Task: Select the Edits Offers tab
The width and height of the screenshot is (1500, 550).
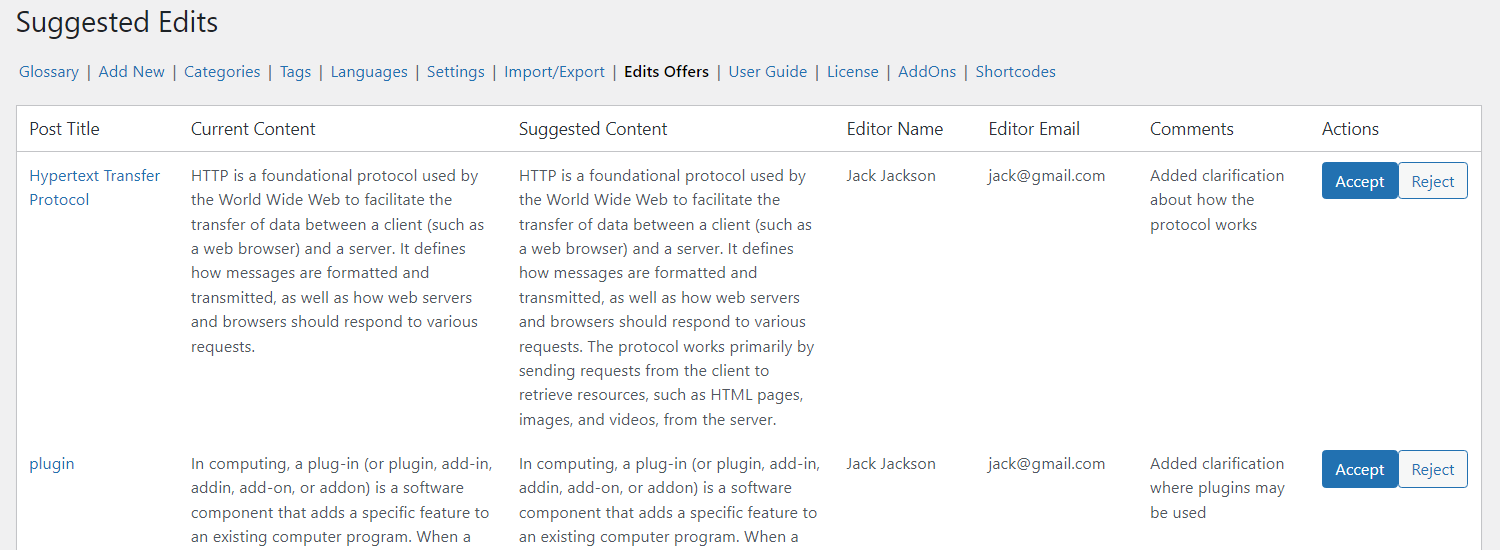Action: (666, 72)
